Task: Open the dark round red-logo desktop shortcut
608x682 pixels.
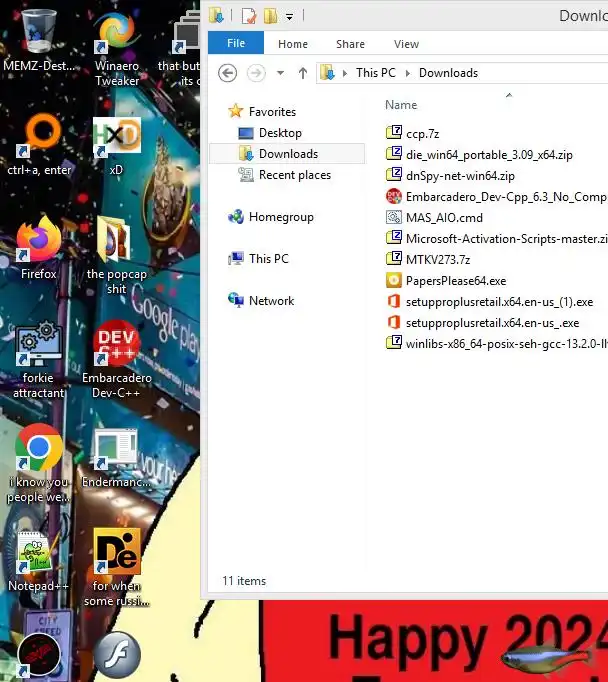Action: [x=39, y=656]
